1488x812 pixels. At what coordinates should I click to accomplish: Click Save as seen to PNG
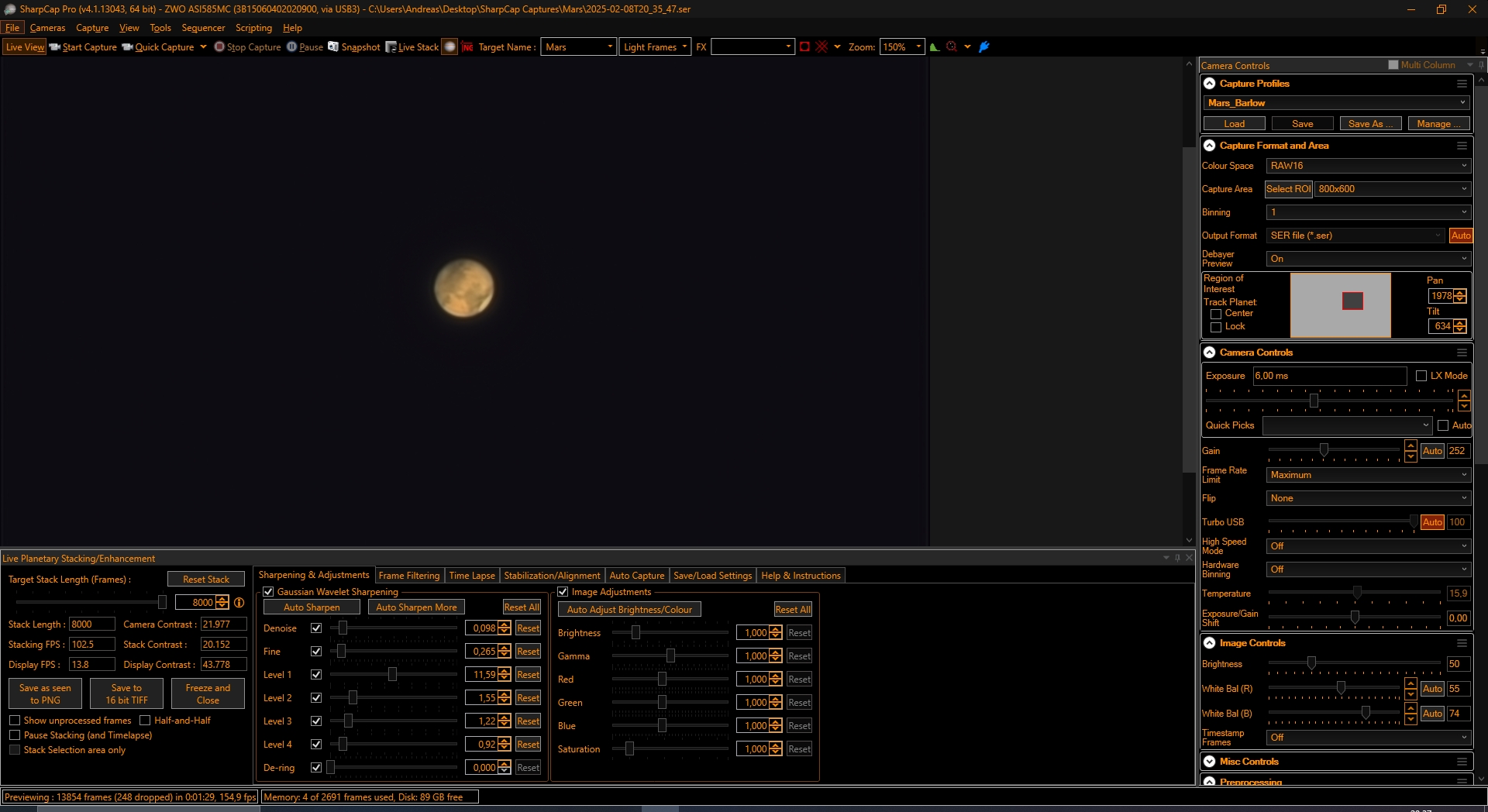(x=45, y=694)
